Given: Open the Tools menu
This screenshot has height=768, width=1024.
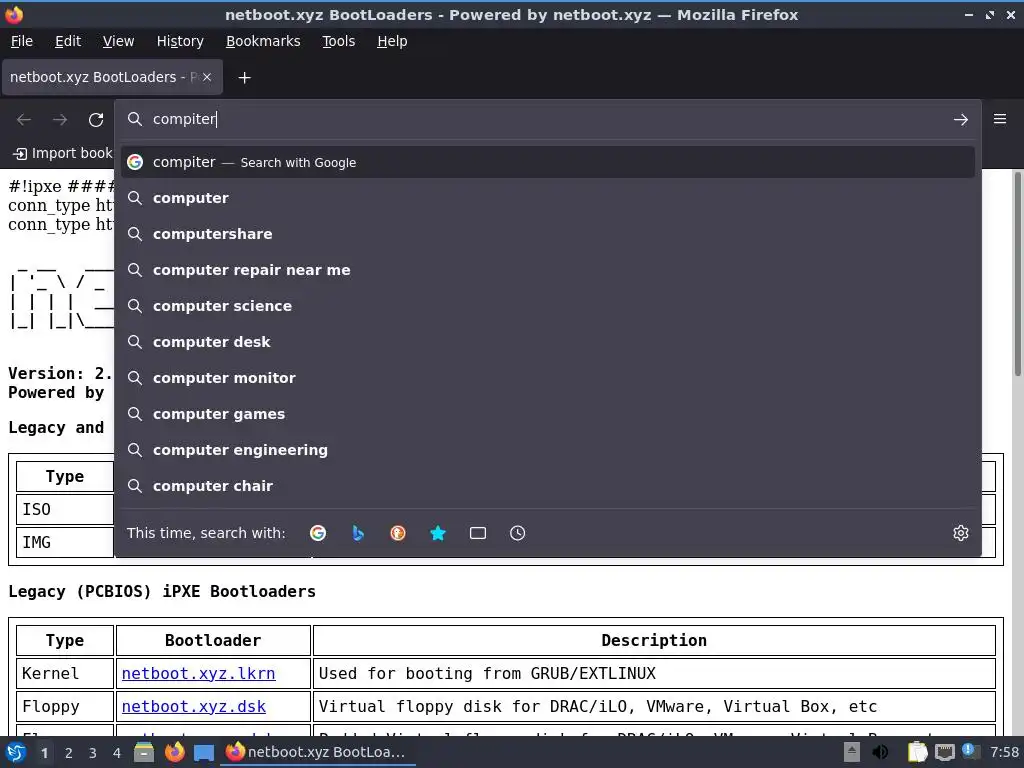Looking at the screenshot, I should tap(338, 41).
